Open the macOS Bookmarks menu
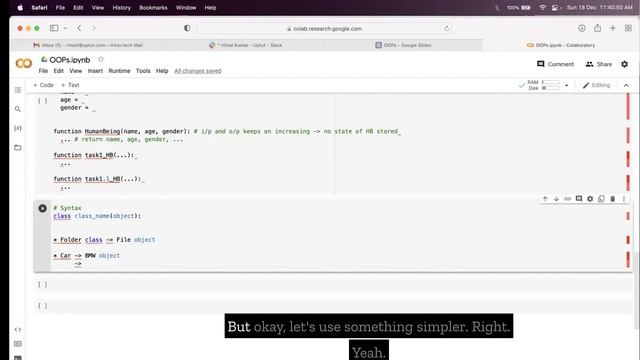Viewport: 640px width, 360px height. pyautogui.click(x=153, y=7)
